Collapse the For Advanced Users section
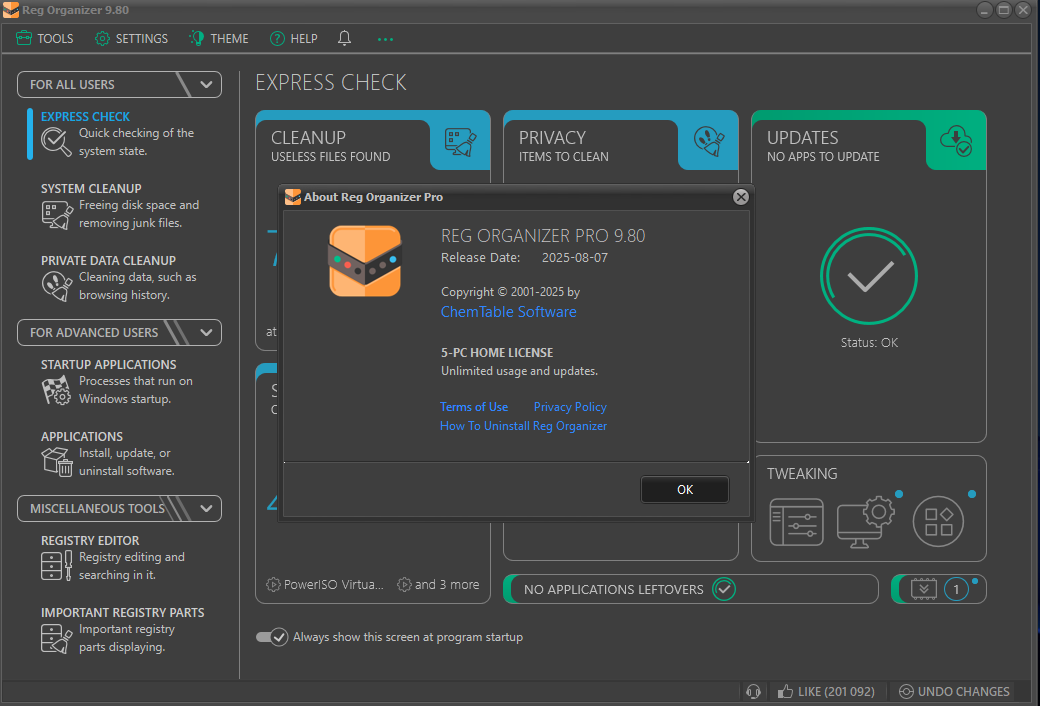The image size is (1040, 706). 206,332
